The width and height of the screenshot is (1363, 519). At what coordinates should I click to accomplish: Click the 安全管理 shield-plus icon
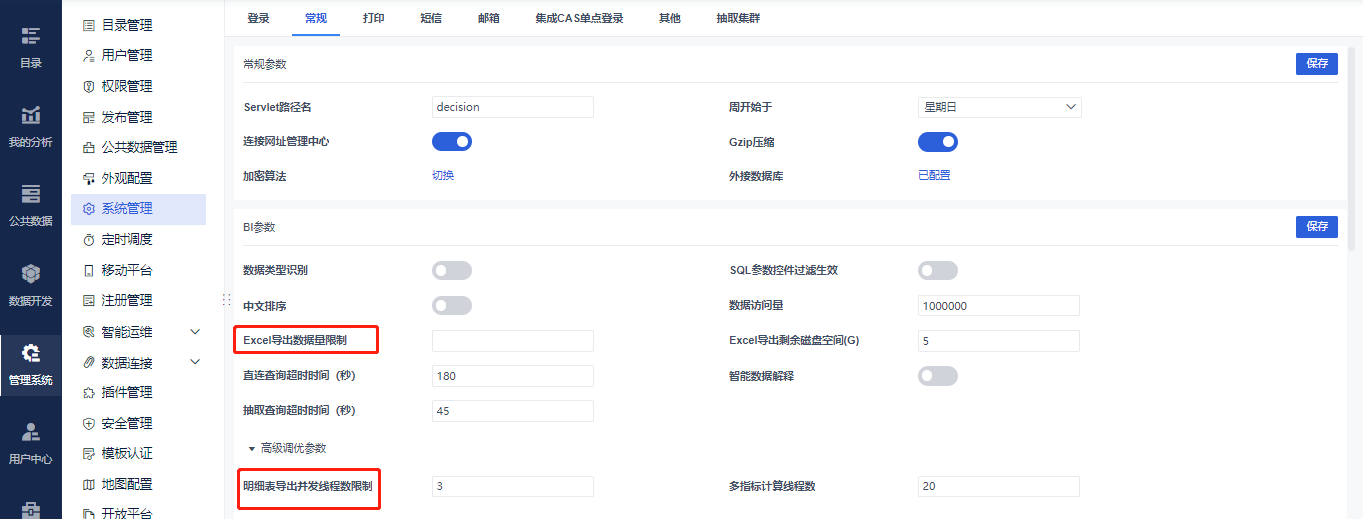[89, 423]
